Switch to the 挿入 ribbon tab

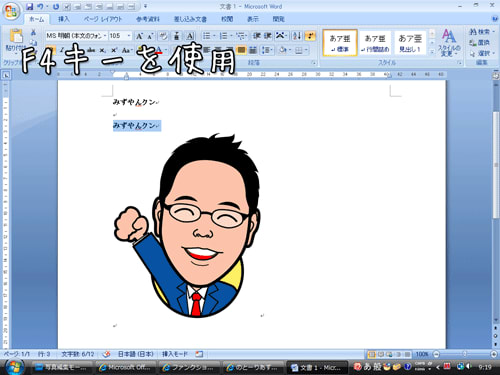(x=64, y=19)
